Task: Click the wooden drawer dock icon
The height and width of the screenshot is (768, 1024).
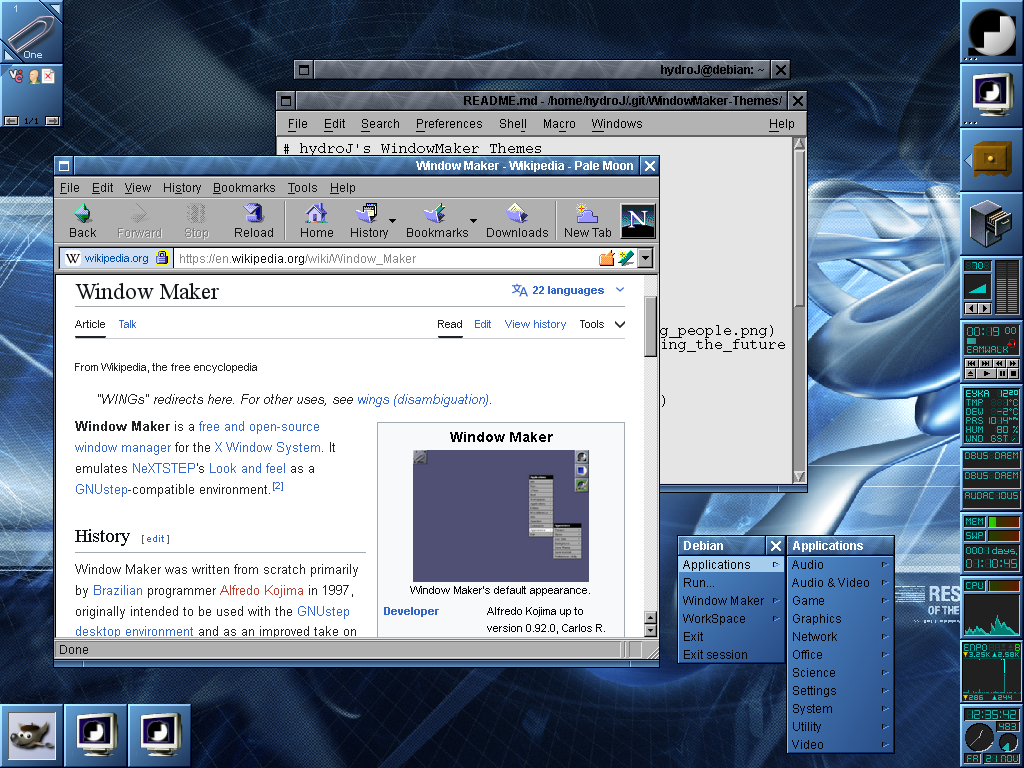Action: 991,160
